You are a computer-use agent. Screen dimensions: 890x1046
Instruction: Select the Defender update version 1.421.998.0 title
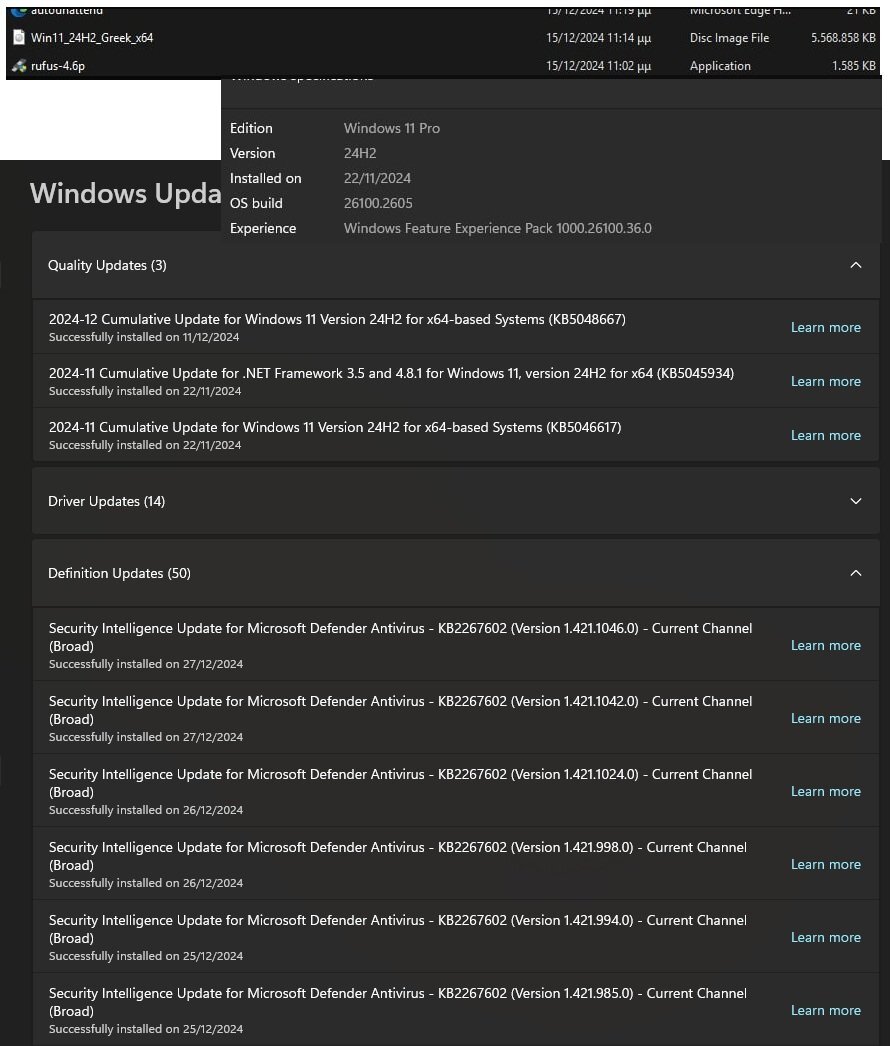point(398,856)
